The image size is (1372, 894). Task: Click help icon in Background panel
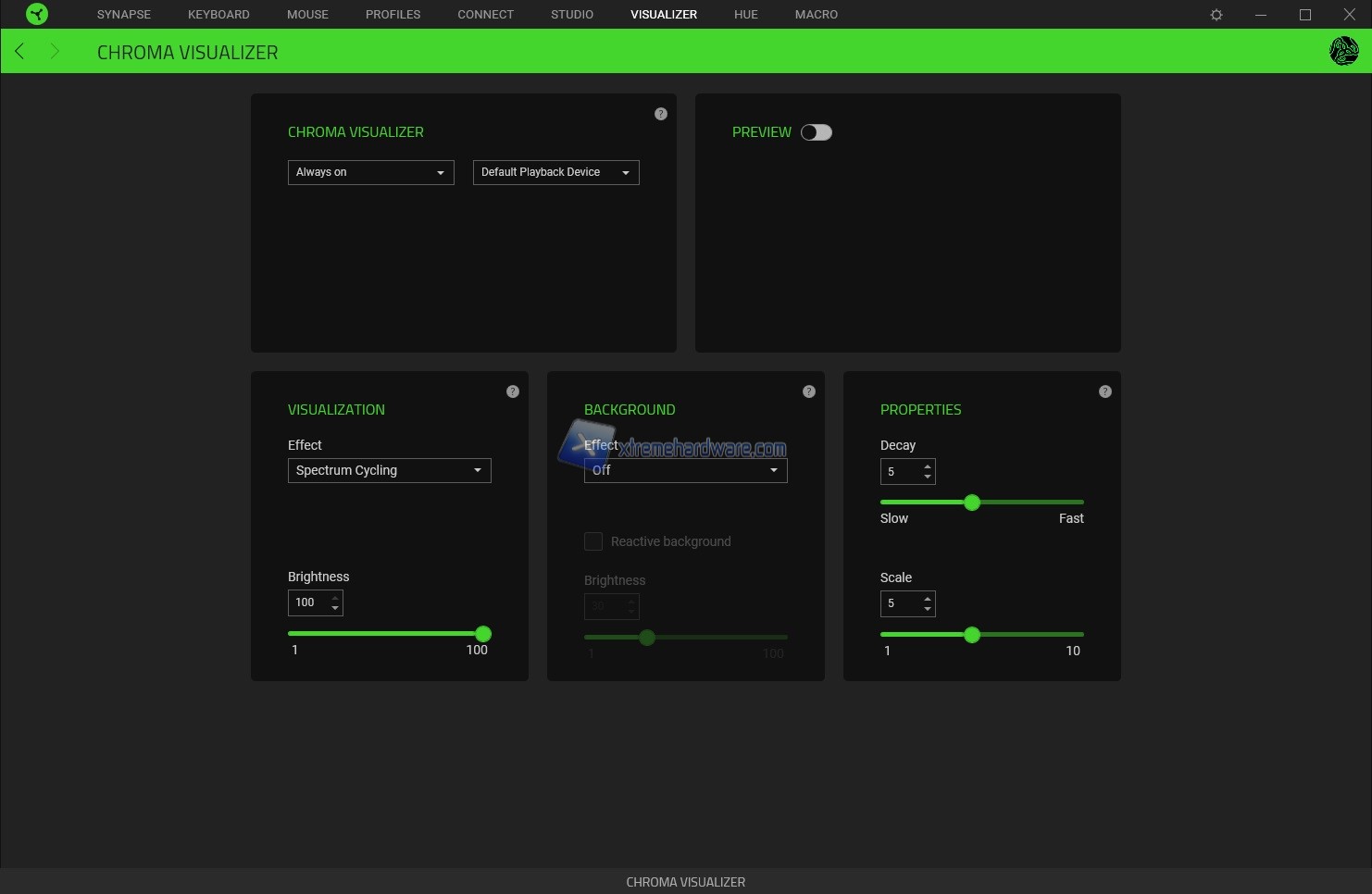coord(808,391)
